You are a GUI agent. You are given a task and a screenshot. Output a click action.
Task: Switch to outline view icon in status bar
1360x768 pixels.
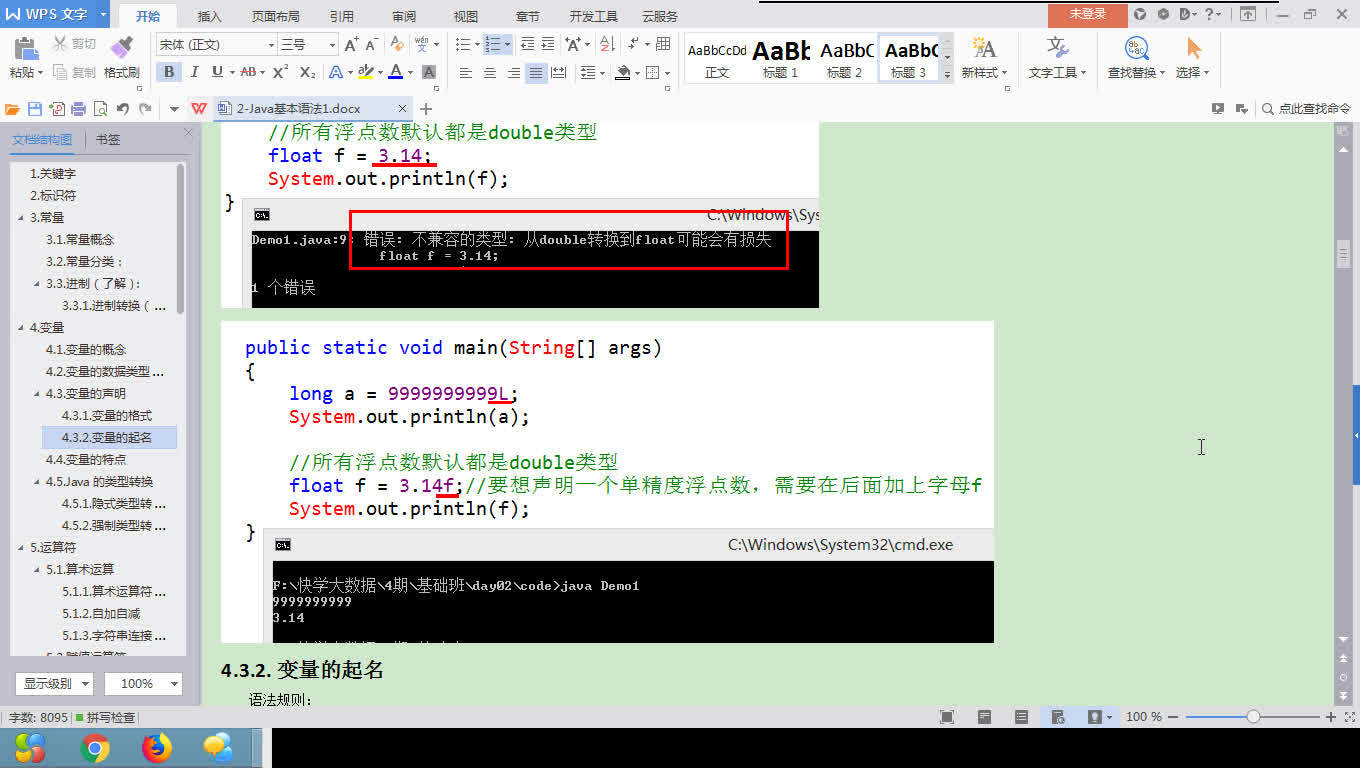click(1021, 717)
